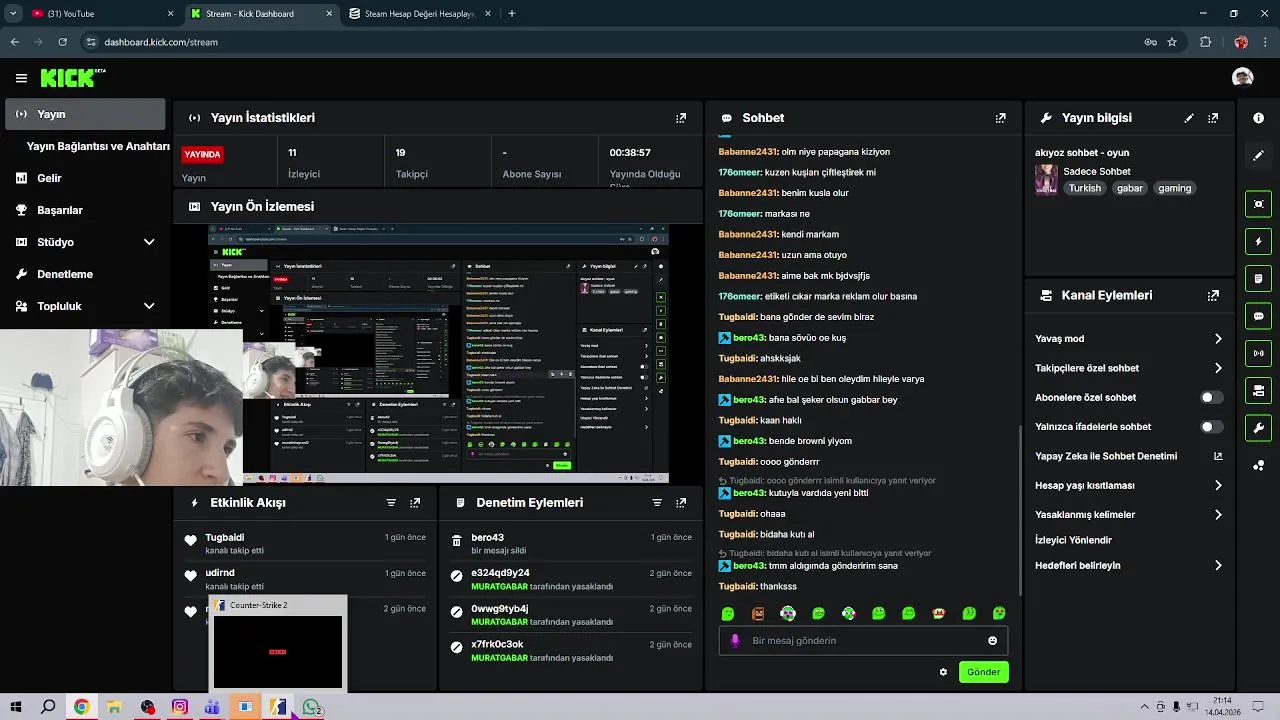Open the hamburger sidebar menu
This screenshot has width=1280, height=720.
tap(21, 78)
